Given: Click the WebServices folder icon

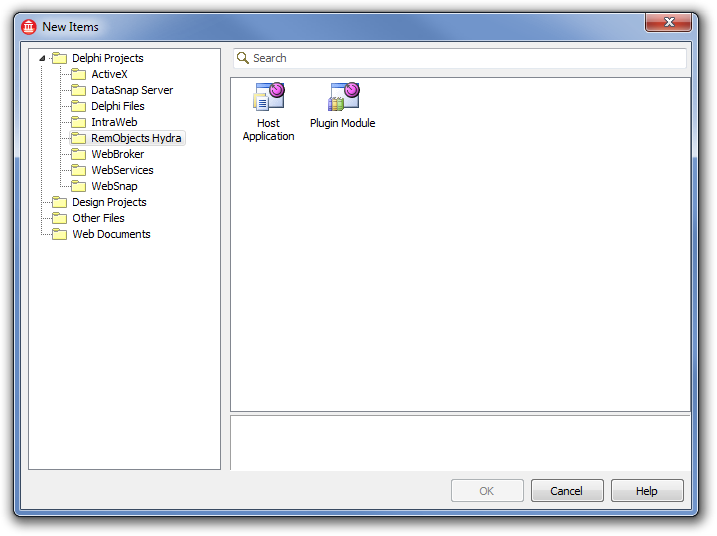Looking at the screenshot, I should point(79,170).
